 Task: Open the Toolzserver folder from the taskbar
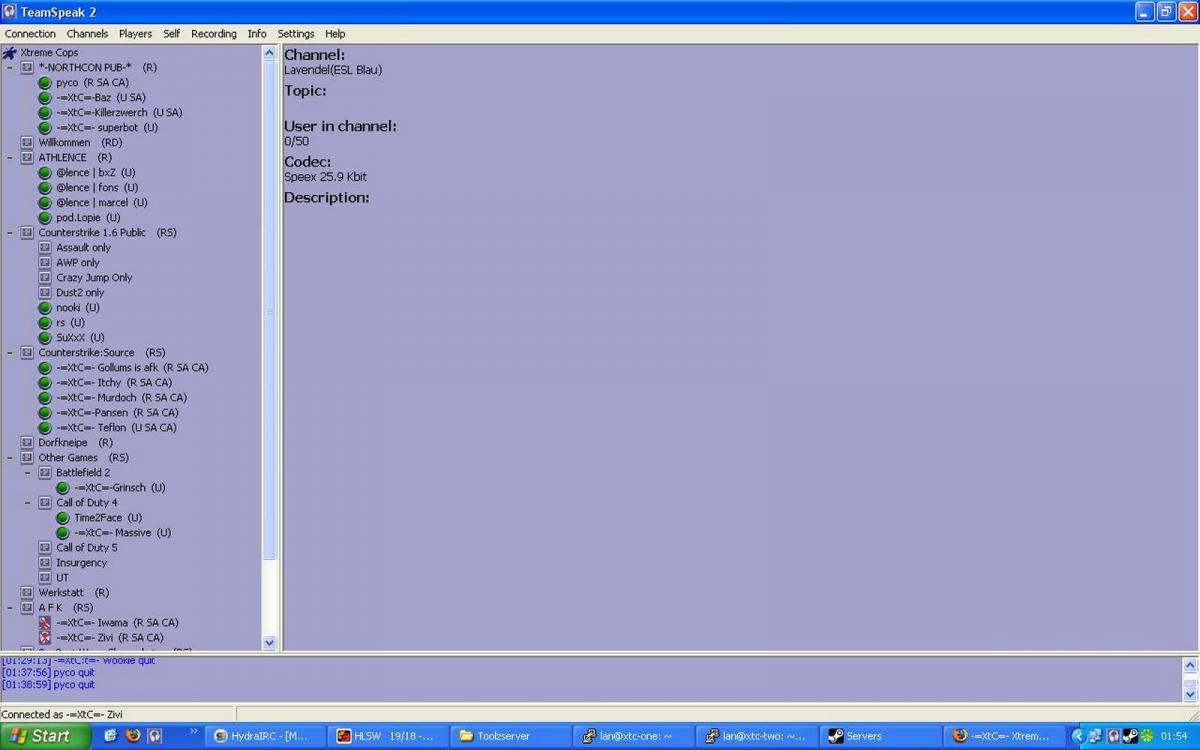click(509, 736)
